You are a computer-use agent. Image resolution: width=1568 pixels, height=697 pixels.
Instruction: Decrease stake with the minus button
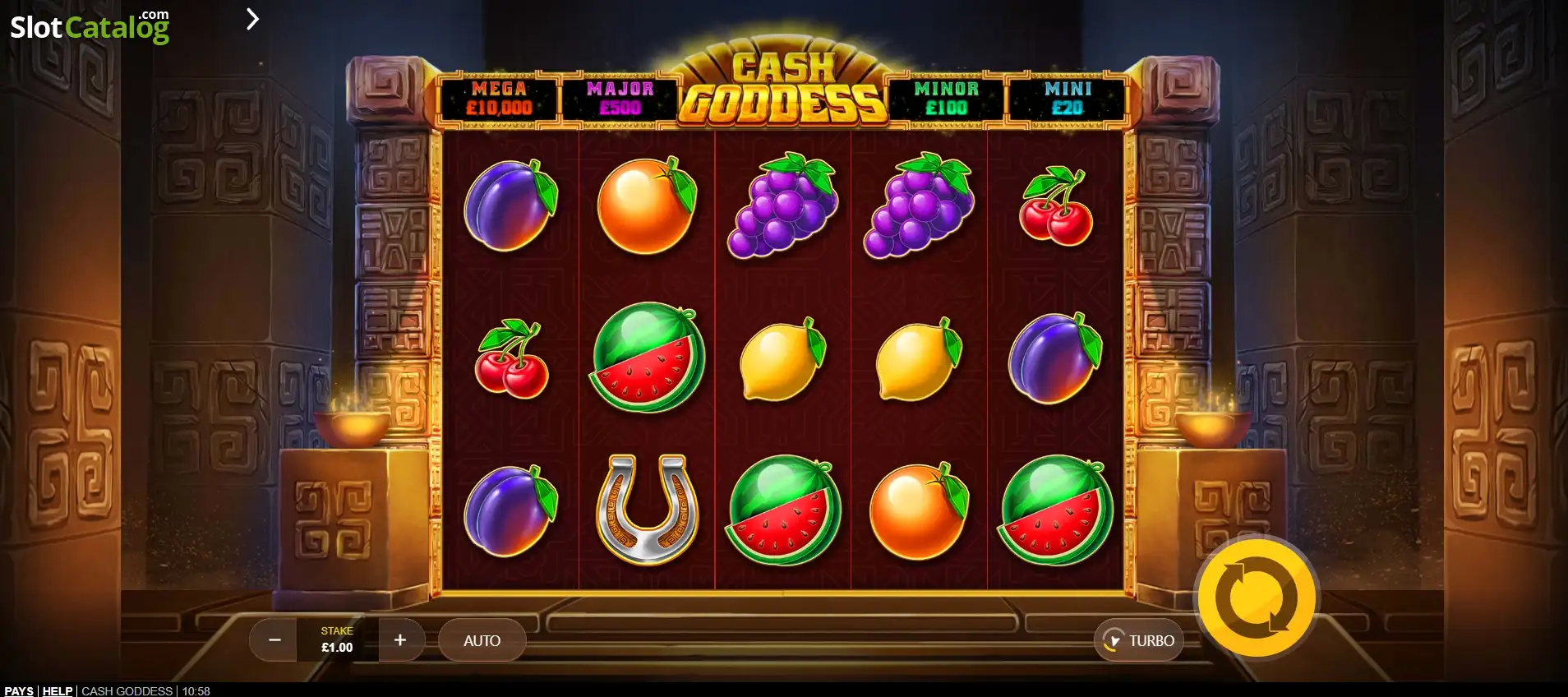(x=274, y=640)
